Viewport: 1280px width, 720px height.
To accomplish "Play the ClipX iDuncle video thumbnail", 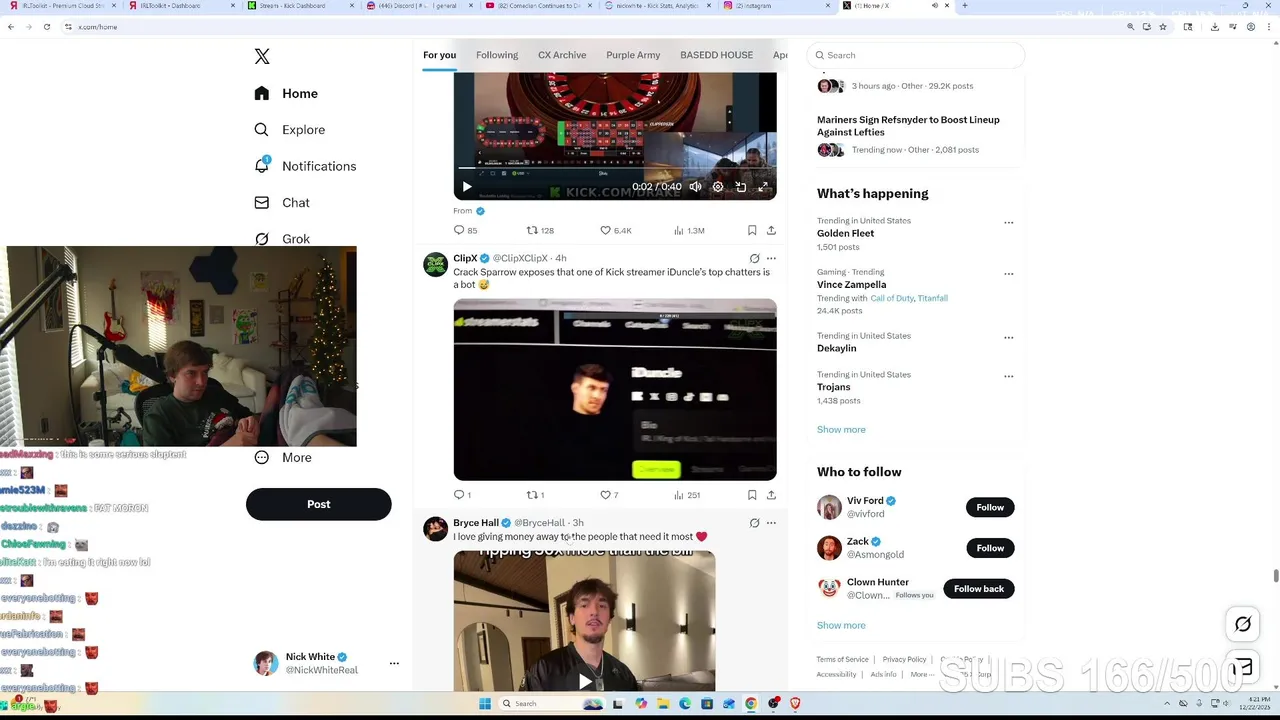I will point(615,389).
